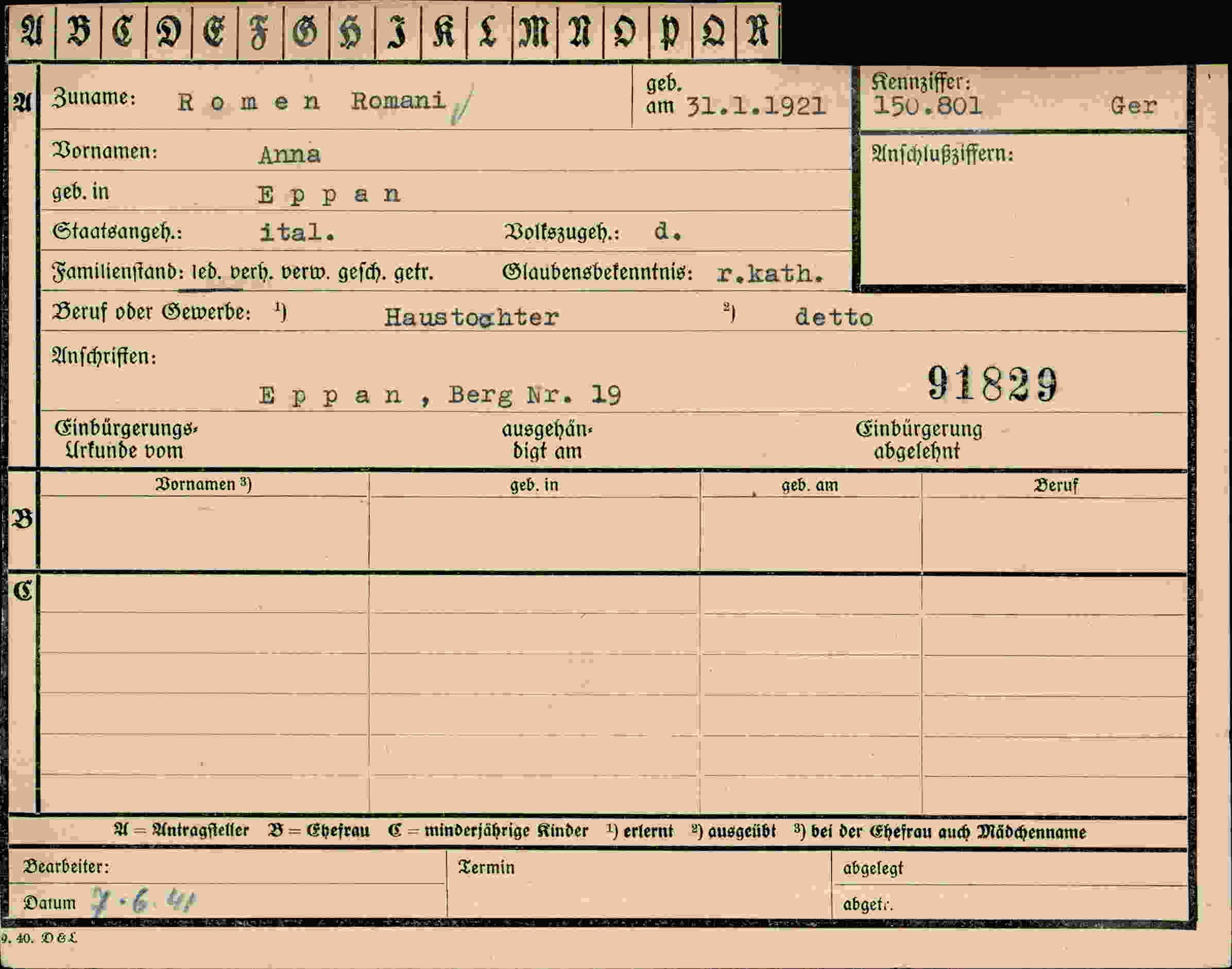The image size is (1232, 969).
Task: Click the citizenship value 'ital.'
Action: 297,232
